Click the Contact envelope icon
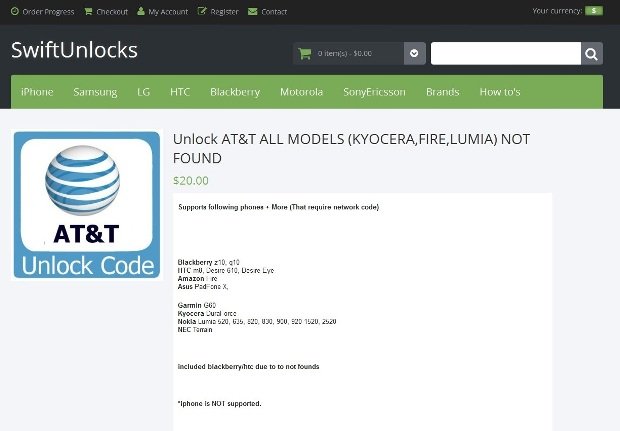 click(x=252, y=11)
